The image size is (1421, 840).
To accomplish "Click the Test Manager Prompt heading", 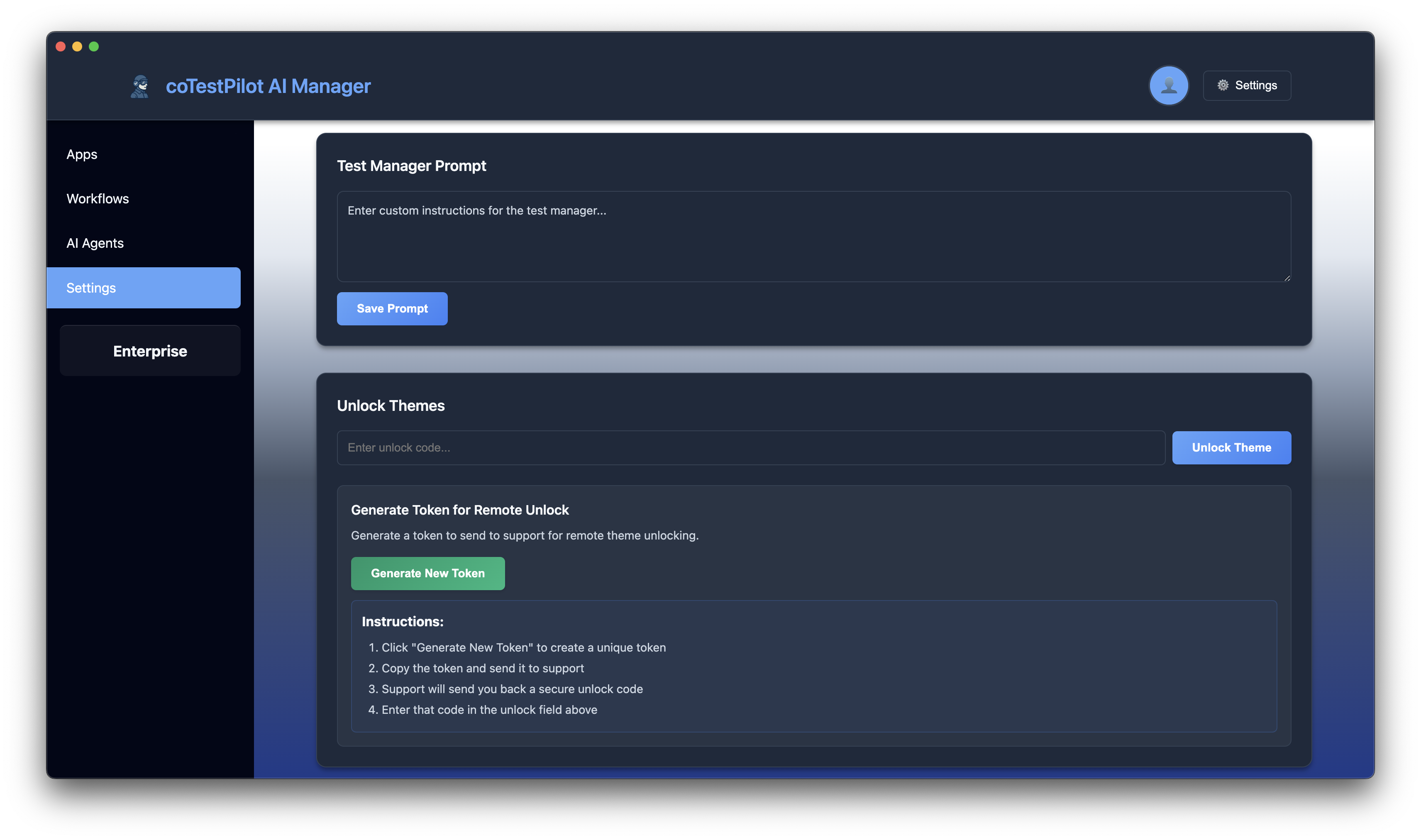I will (x=411, y=166).
